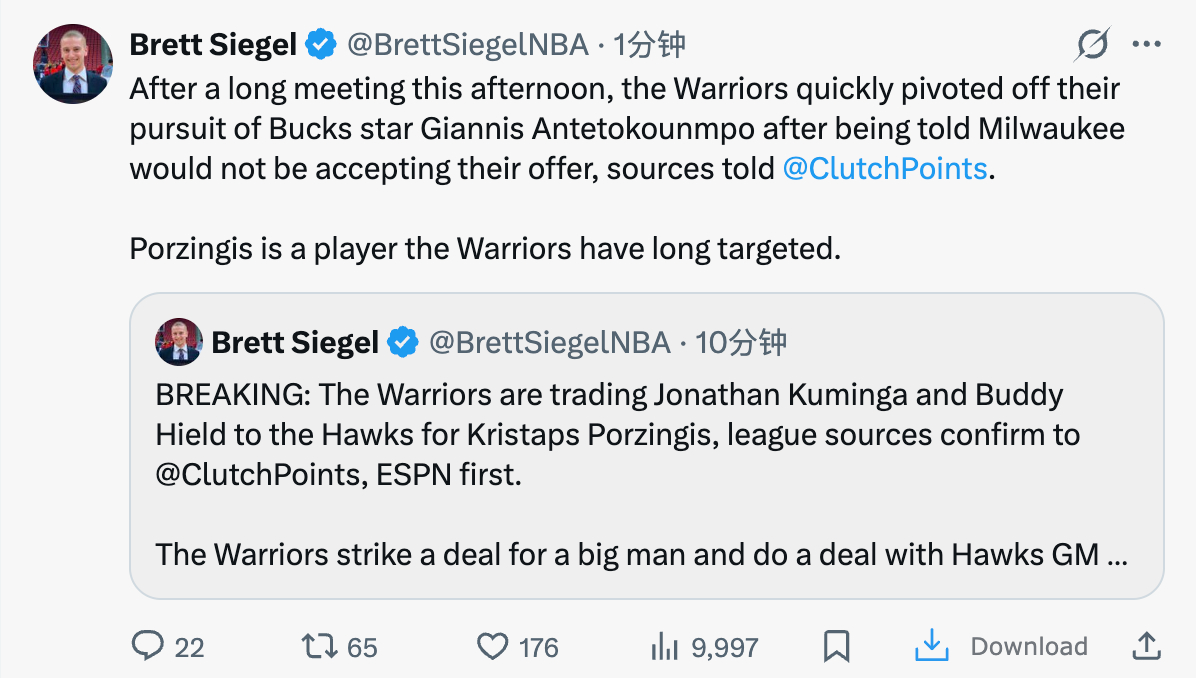
Task: Click the repost arrows icon
Action: pos(319,646)
